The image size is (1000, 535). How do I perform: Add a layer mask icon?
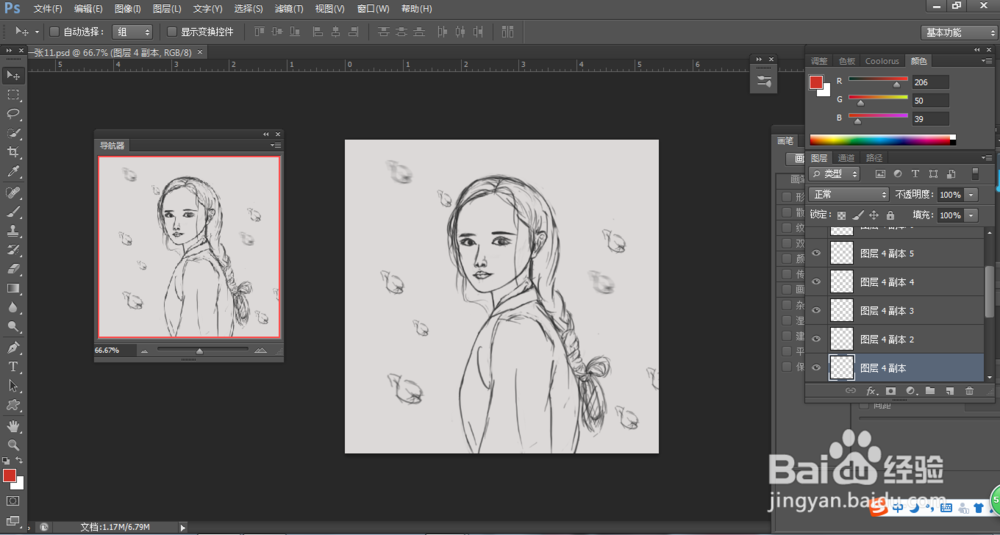891,391
